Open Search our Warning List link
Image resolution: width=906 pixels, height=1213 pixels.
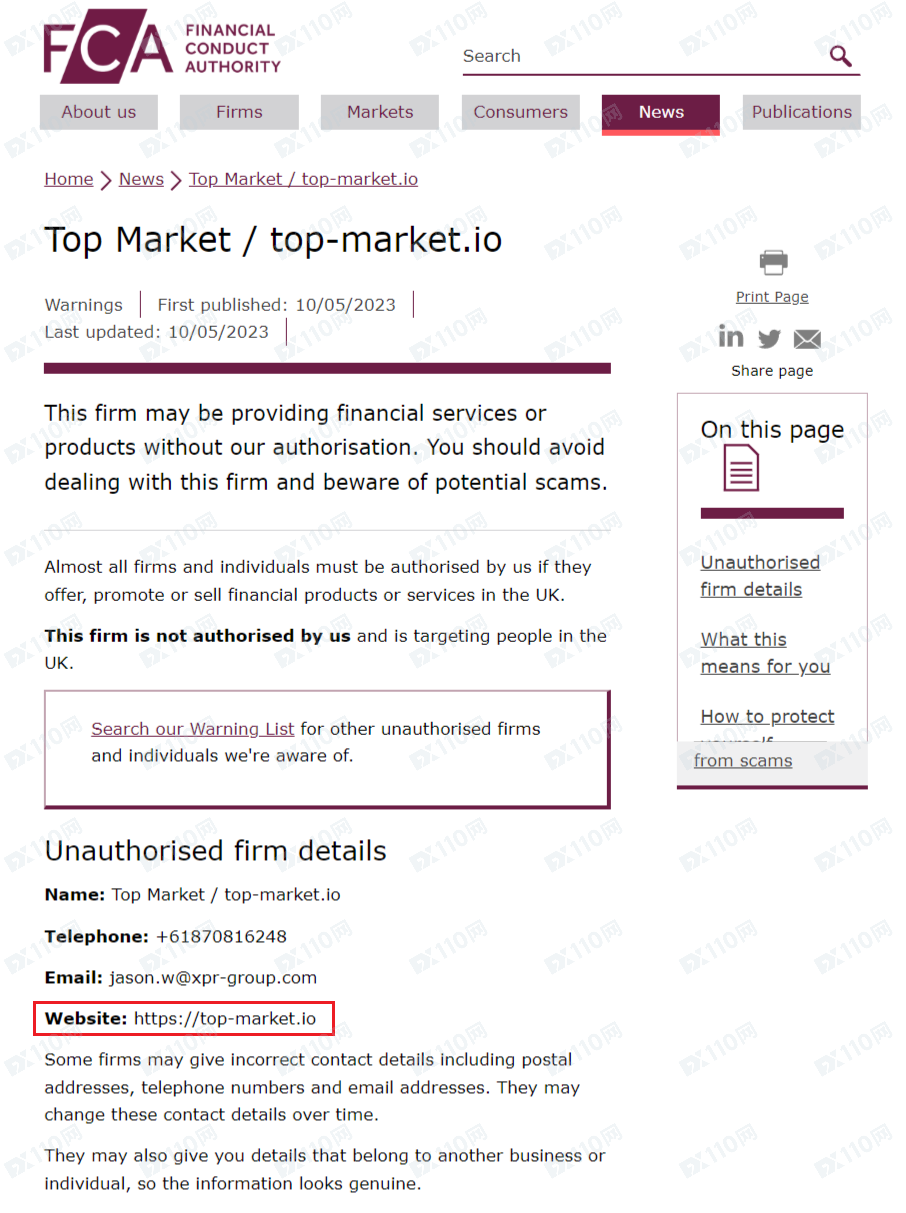193,729
